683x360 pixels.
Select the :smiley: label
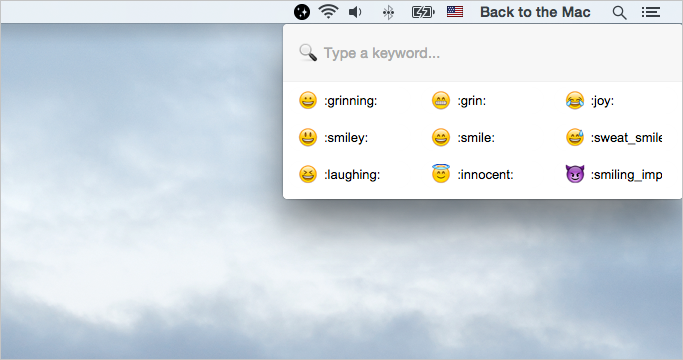pos(346,138)
